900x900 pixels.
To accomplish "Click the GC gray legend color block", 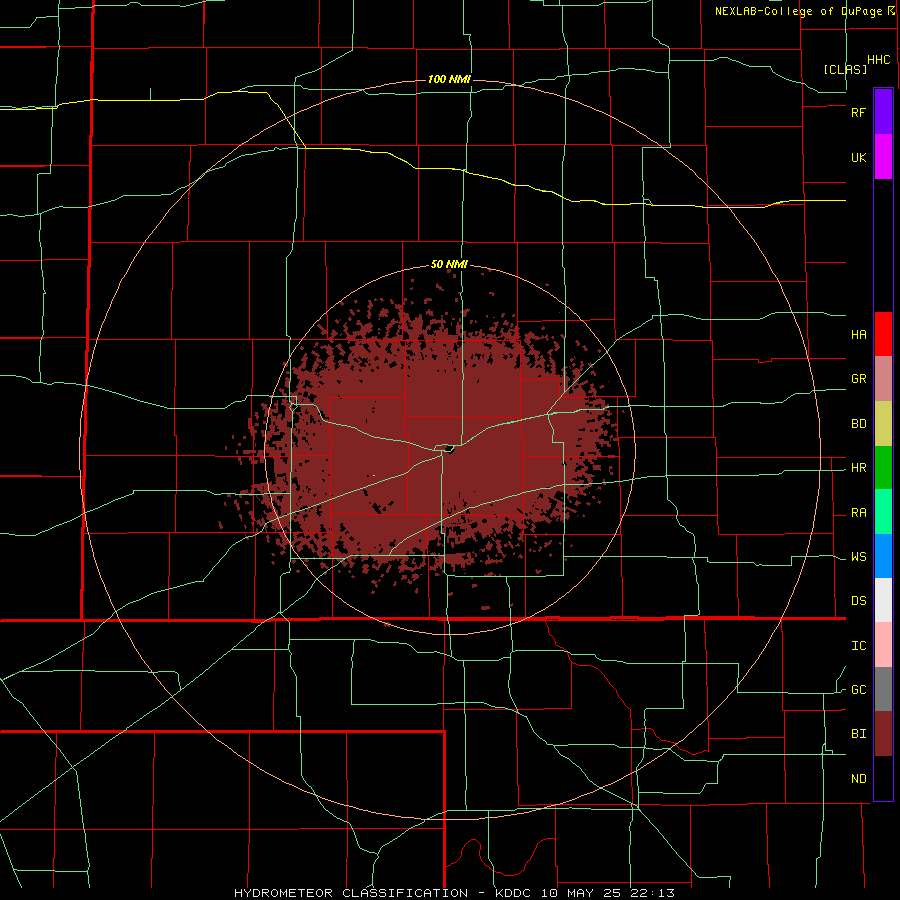I will [883, 689].
